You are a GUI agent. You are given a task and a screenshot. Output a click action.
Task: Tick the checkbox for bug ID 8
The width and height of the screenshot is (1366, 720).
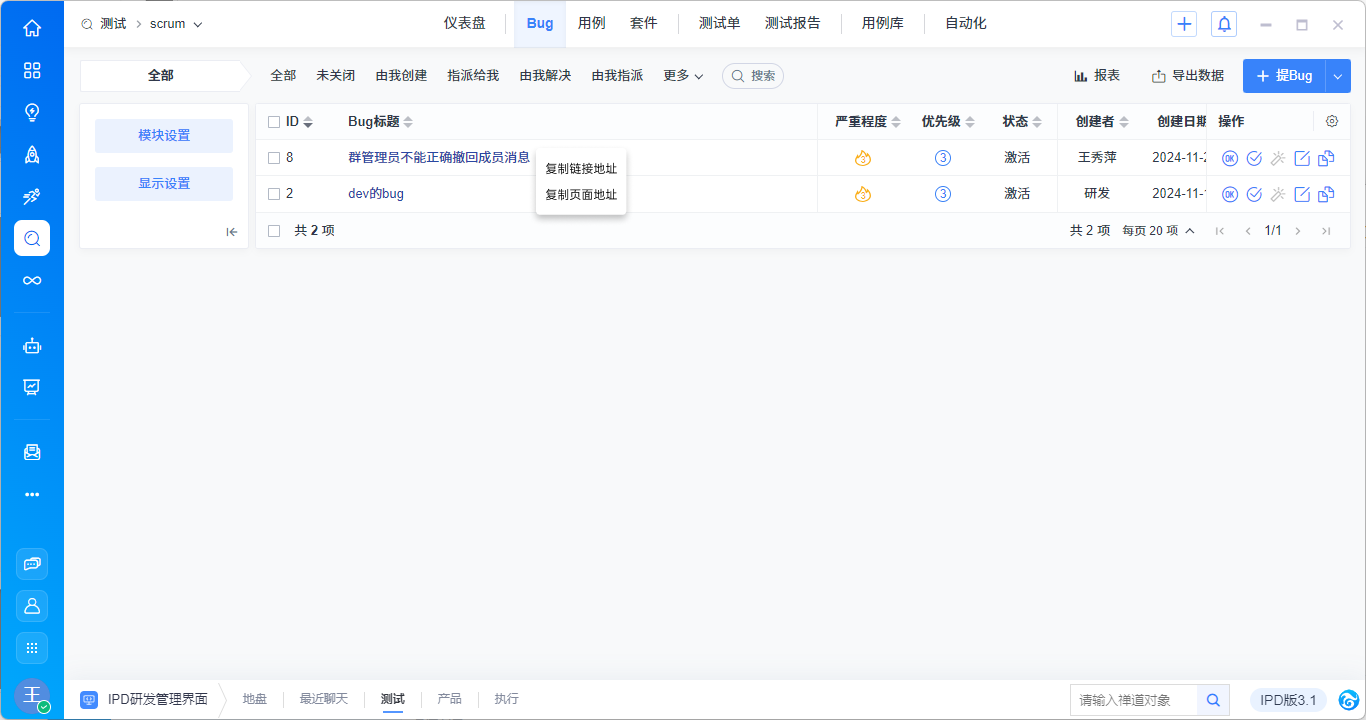click(x=274, y=158)
